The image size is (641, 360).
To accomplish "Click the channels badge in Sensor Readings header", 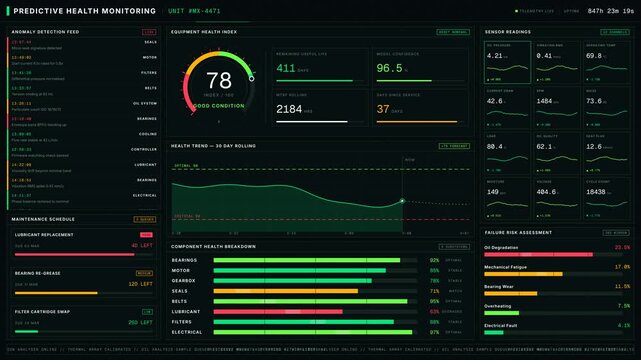I will pos(615,32).
